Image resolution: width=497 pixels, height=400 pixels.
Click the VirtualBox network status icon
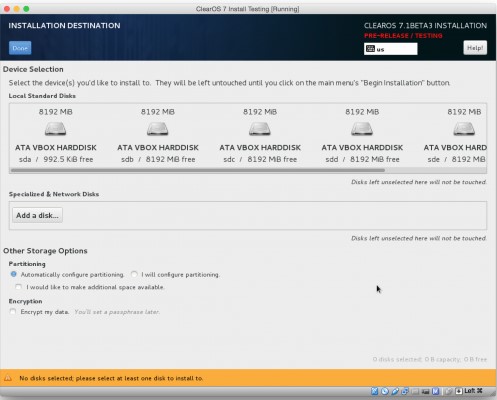(405, 391)
